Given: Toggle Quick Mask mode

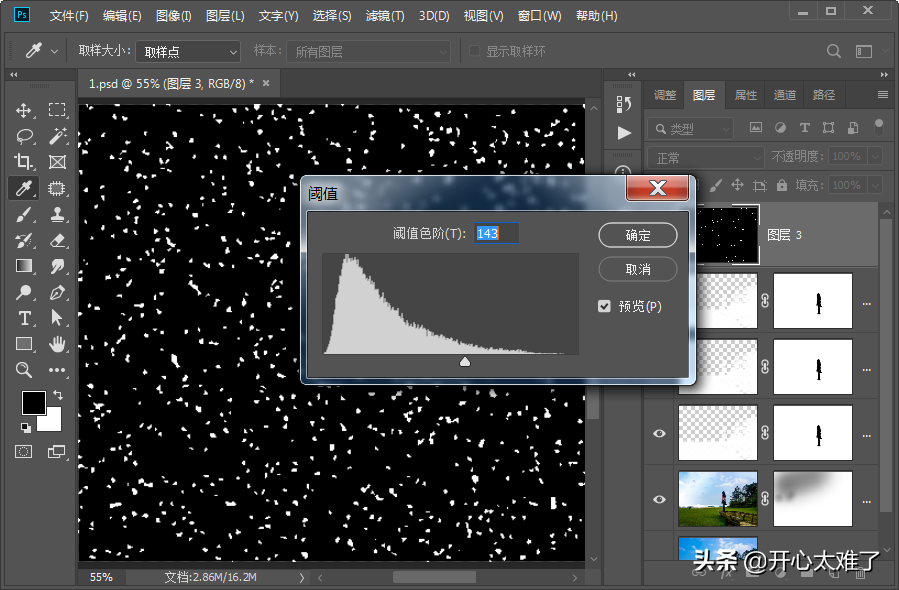Looking at the screenshot, I should click(24, 452).
